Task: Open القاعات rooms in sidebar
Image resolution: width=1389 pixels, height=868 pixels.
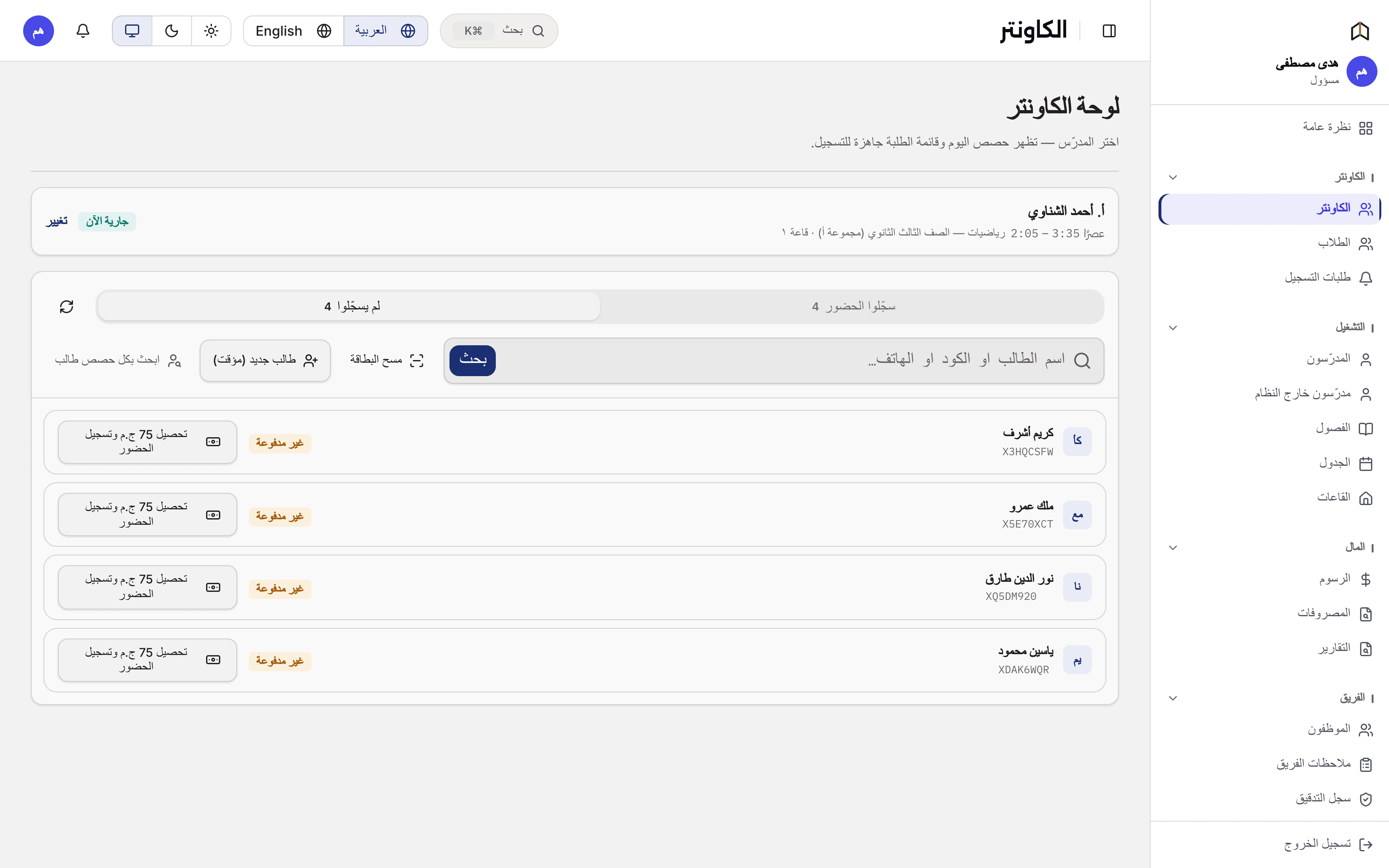Action: [x=1270, y=498]
